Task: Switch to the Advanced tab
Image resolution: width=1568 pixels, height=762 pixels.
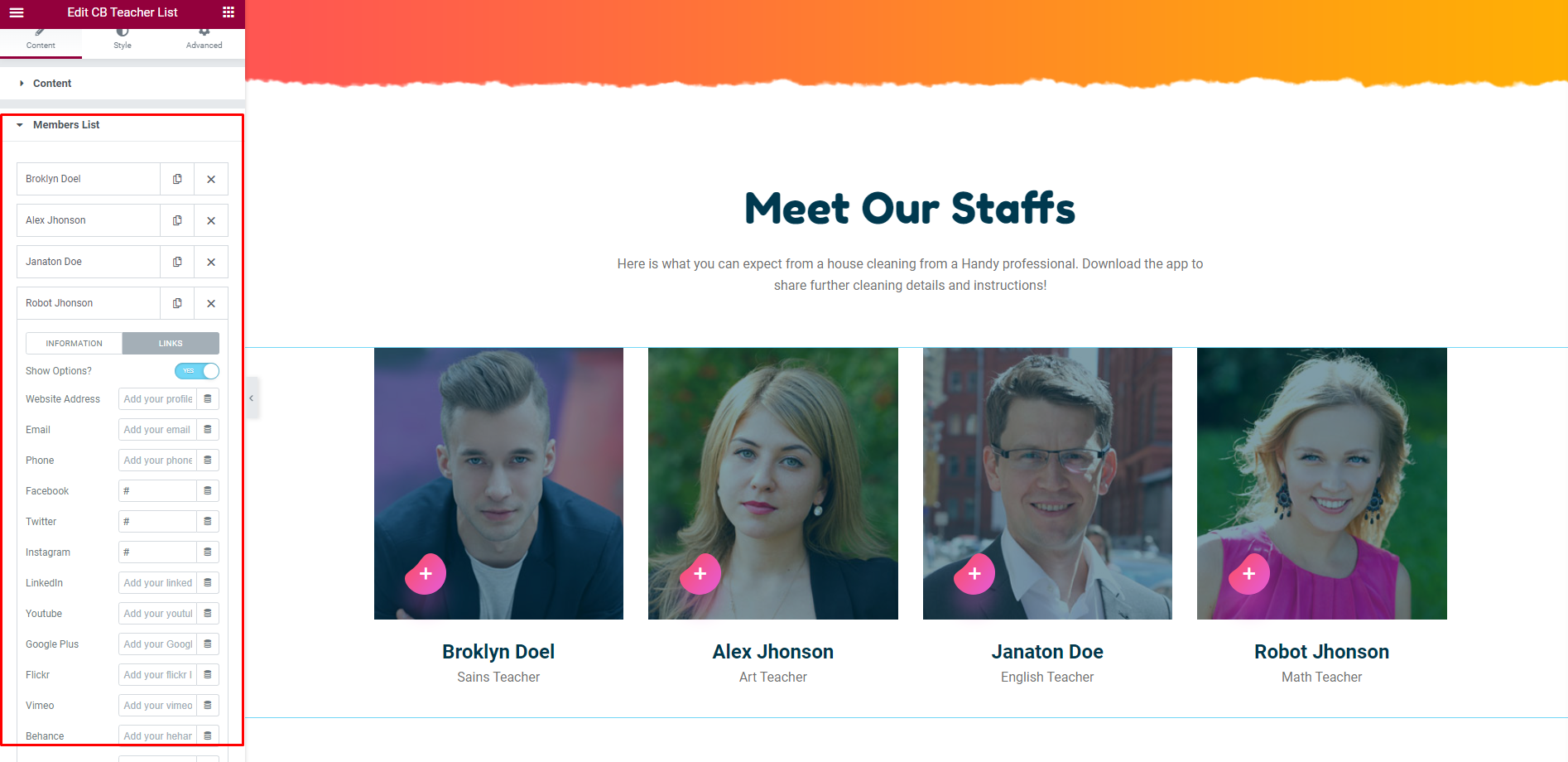Action: pos(204,39)
